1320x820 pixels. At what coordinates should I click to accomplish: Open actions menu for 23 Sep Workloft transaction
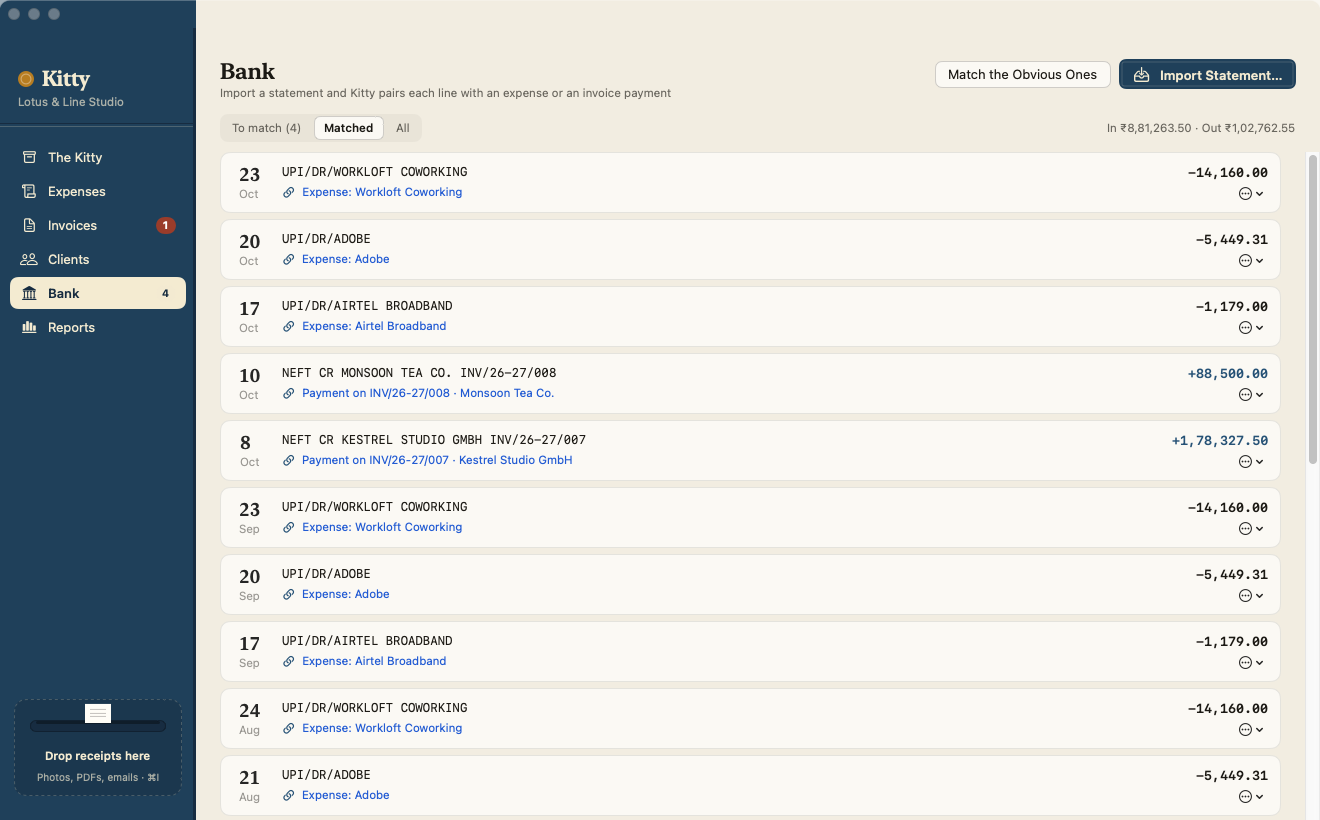(x=1251, y=529)
